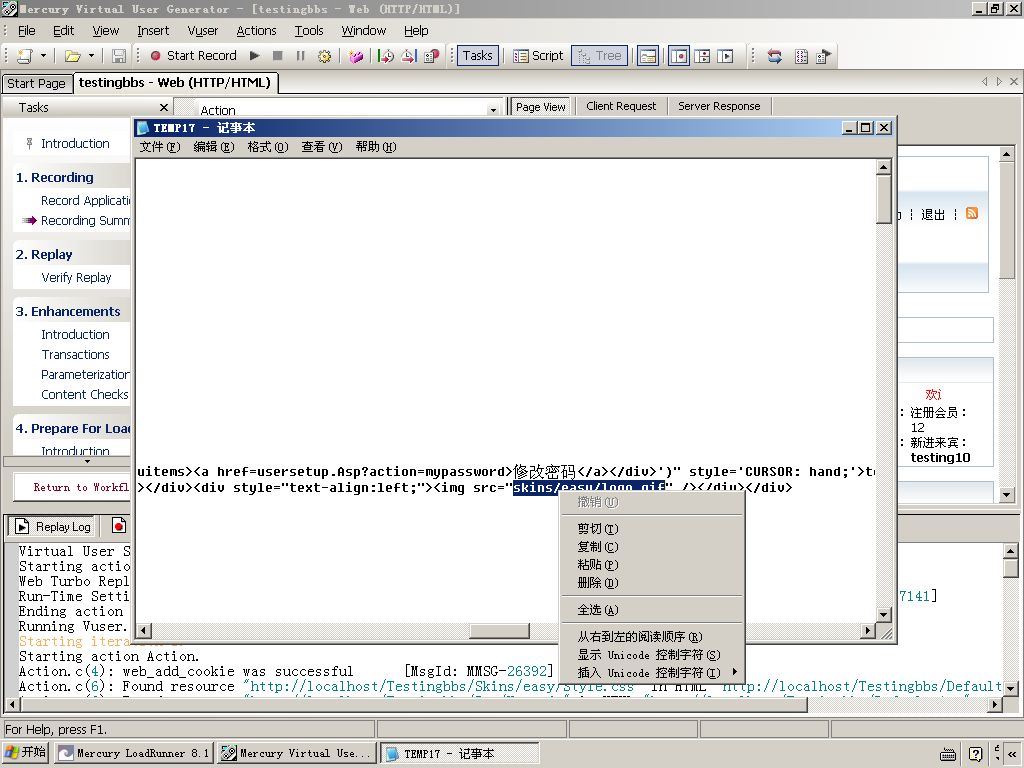Click the Pause icon in toolbar
The image size is (1024, 768).
click(300, 56)
